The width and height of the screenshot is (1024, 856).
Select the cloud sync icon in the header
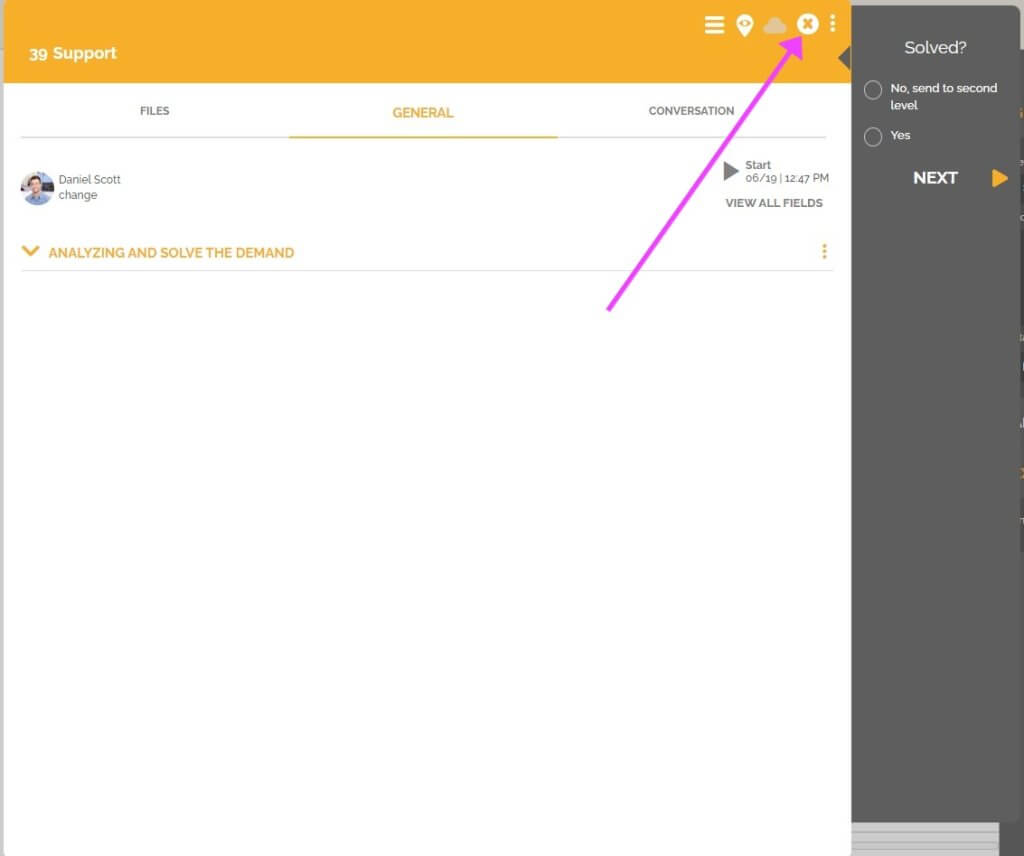pos(776,24)
